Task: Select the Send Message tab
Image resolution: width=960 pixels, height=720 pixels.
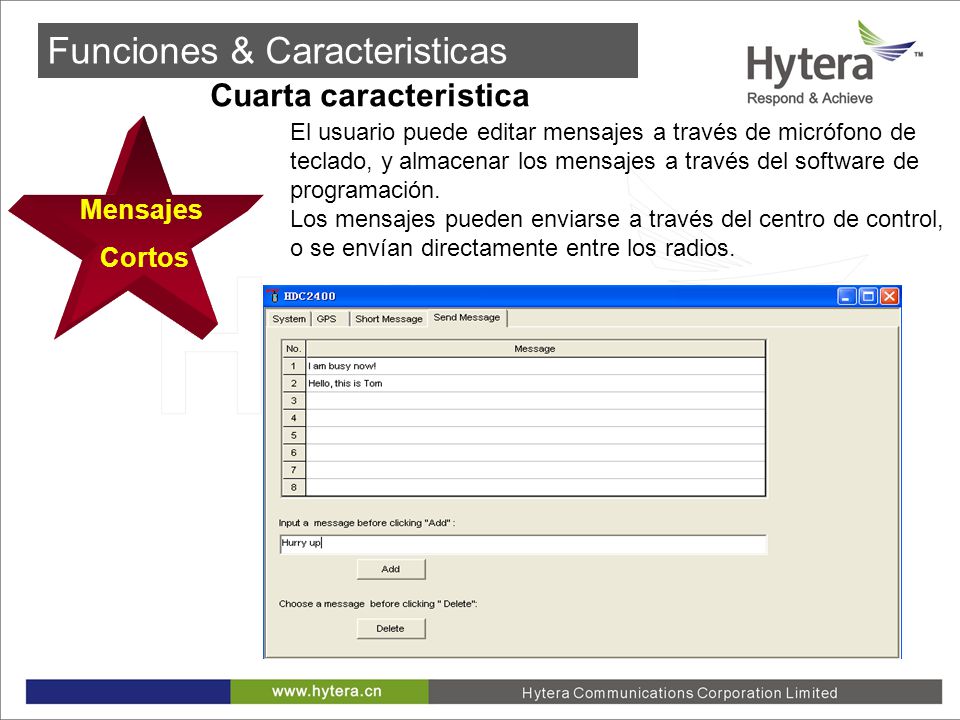Action: (x=467, y=318)
